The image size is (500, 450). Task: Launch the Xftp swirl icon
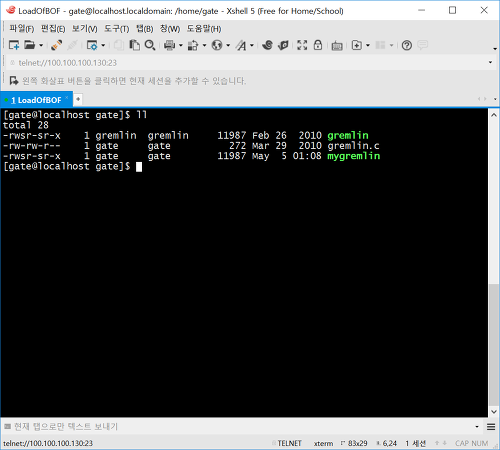[x=267, y=45]
